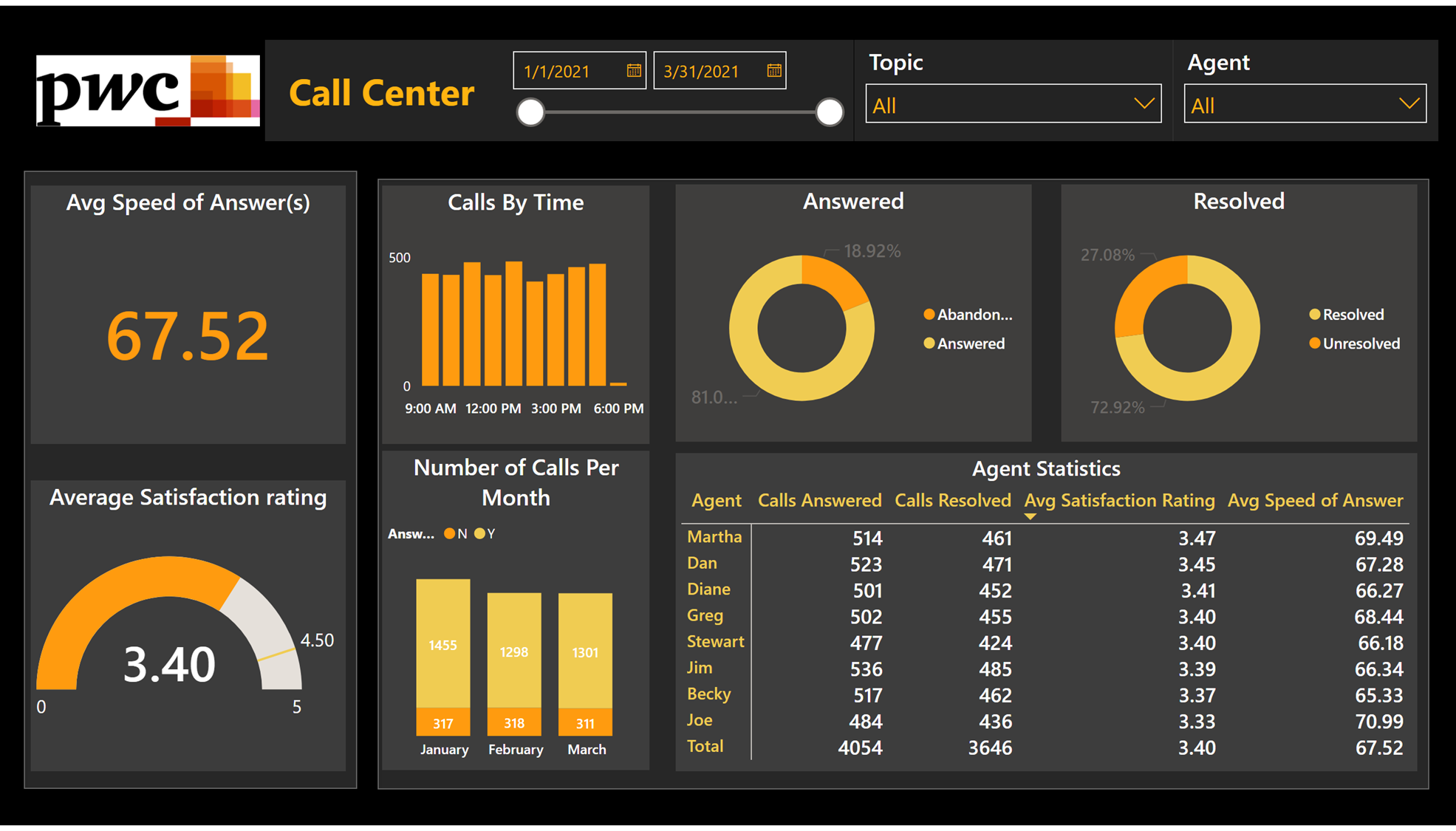Click the left handle of the date range slider
This screenshot has height=831, width=1456.
pyautogui.click(x=530, y=112)
